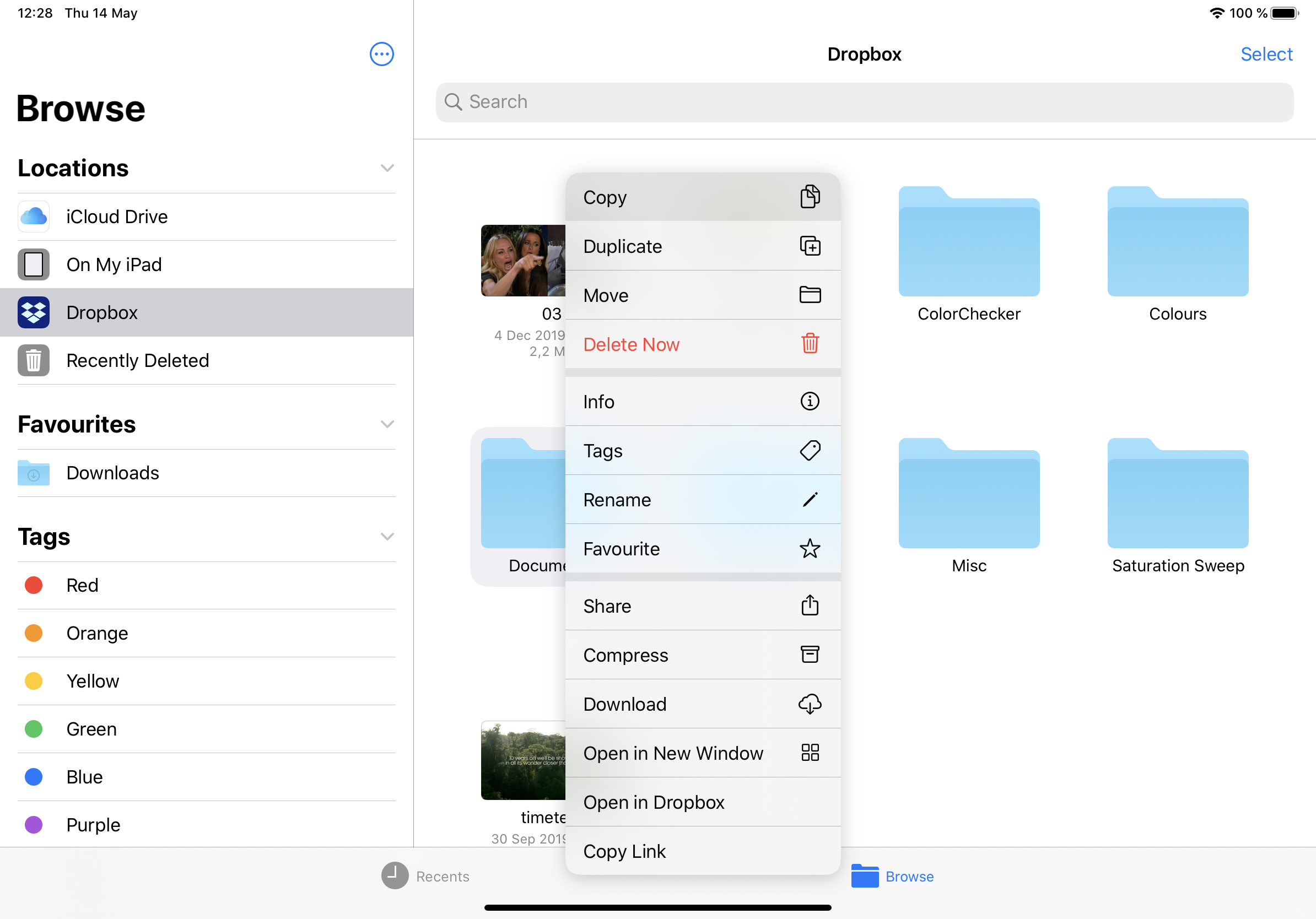Open the Saturation Sweep folder

(1178, 493)
